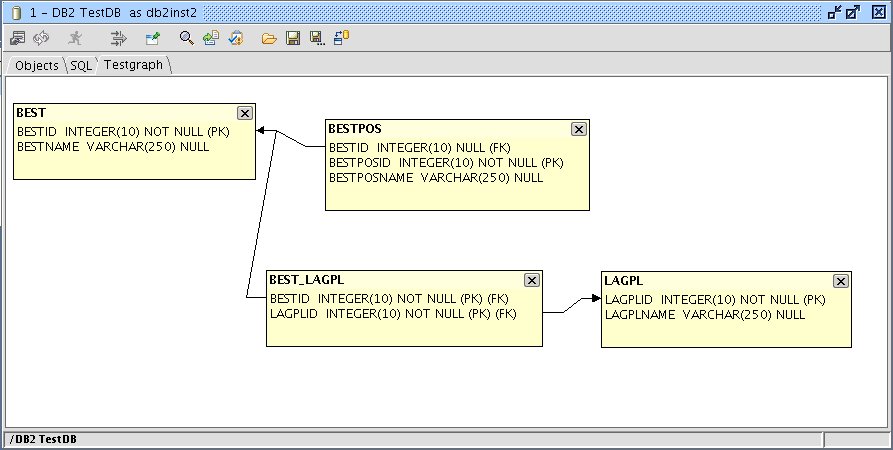Image resolution: width=893 pixels, height=450 pixels.
Task: Close the LAGPL table box
Action: pyautogui.click(x=840, y=281)
